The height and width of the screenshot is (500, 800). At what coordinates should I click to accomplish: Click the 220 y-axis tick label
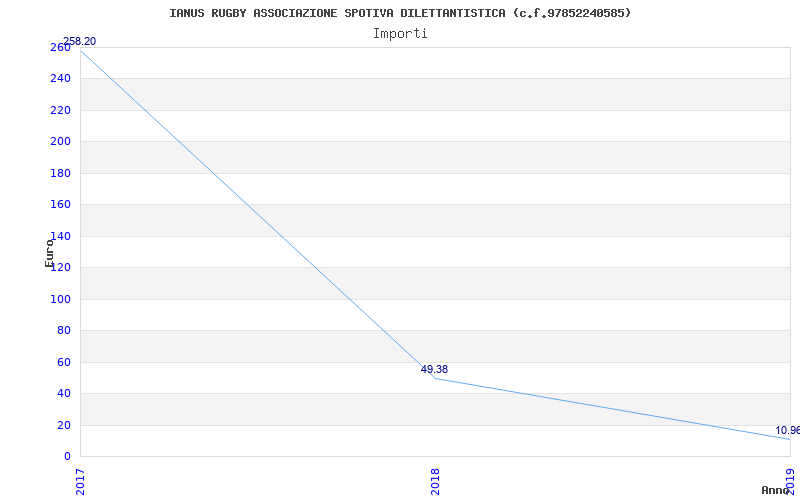[60, 110]
